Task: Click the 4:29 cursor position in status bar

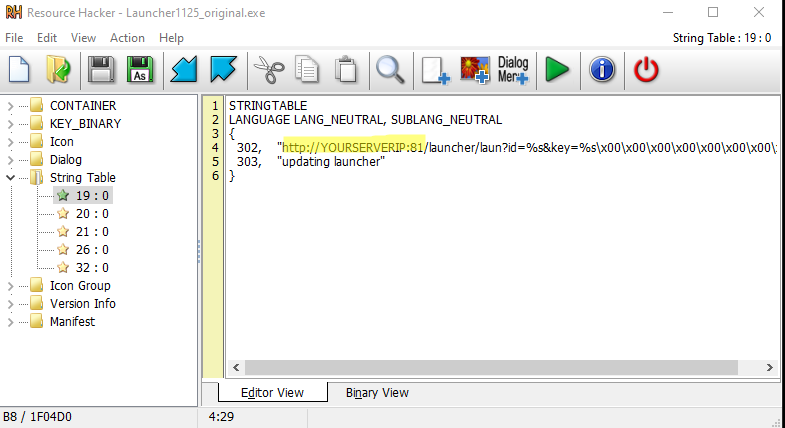Action: (x=221, y=417)
